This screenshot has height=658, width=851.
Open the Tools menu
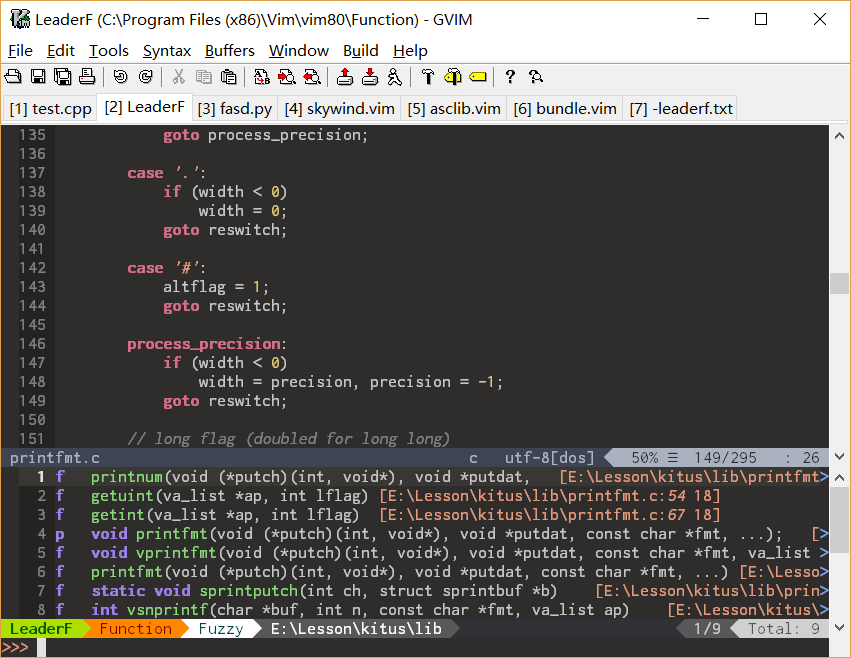(109, 50)
